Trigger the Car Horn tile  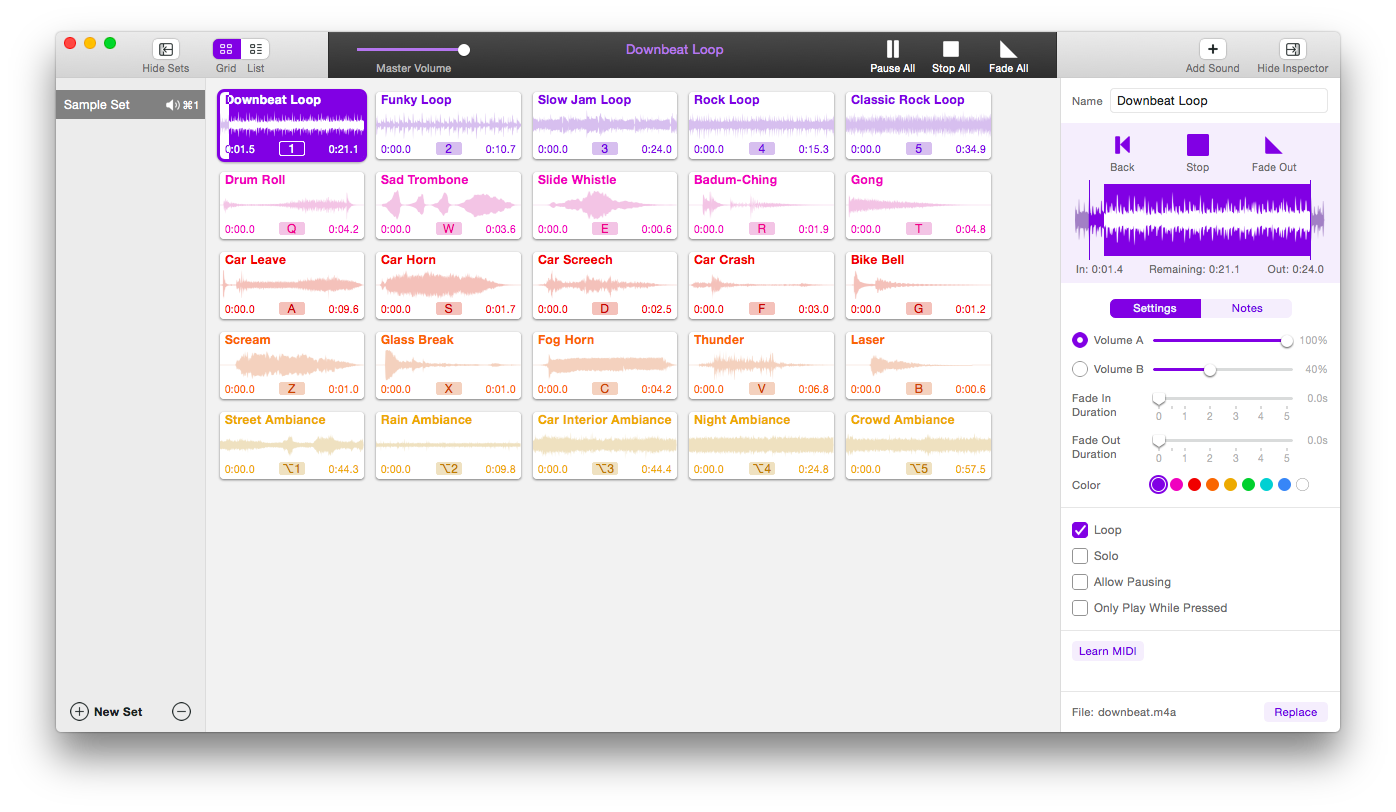coord(448,285)
